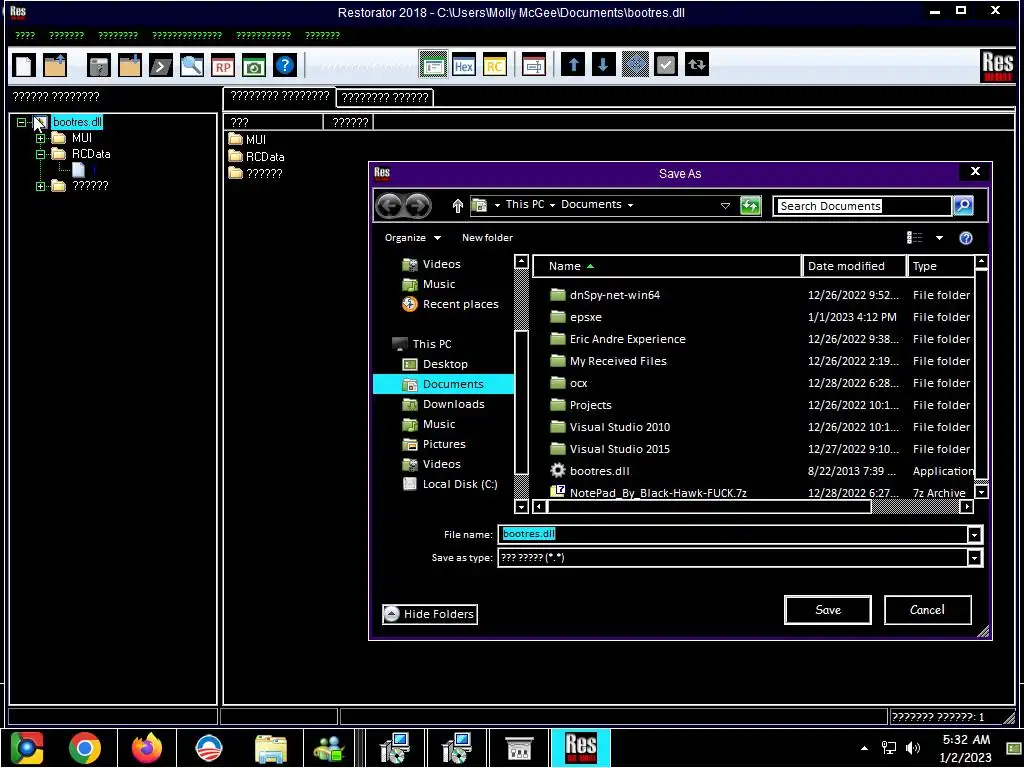
Task: Click the Forward arrow in Save As dialog
Action: coord(417,206)
